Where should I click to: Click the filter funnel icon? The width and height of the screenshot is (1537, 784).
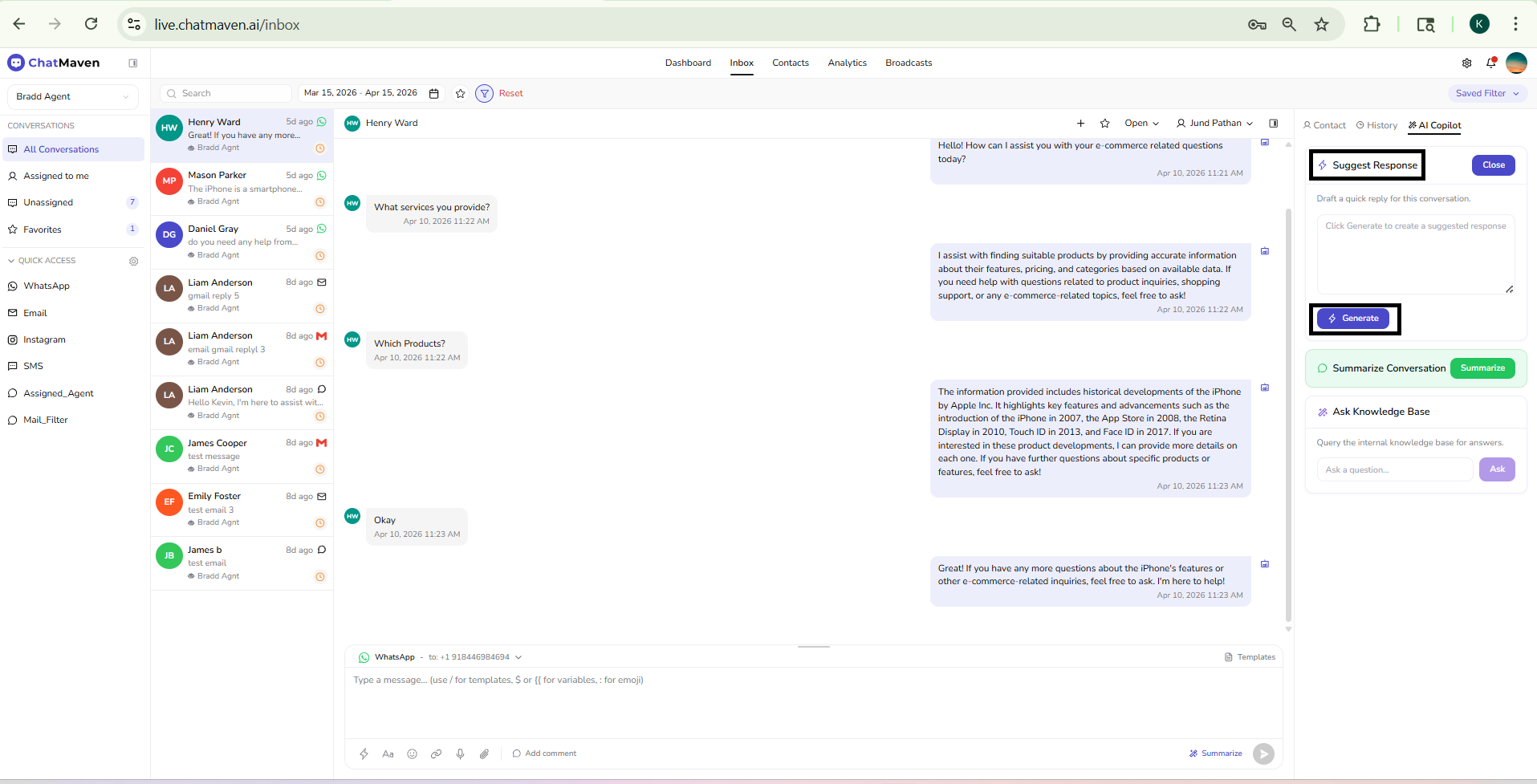coord(484,93)
